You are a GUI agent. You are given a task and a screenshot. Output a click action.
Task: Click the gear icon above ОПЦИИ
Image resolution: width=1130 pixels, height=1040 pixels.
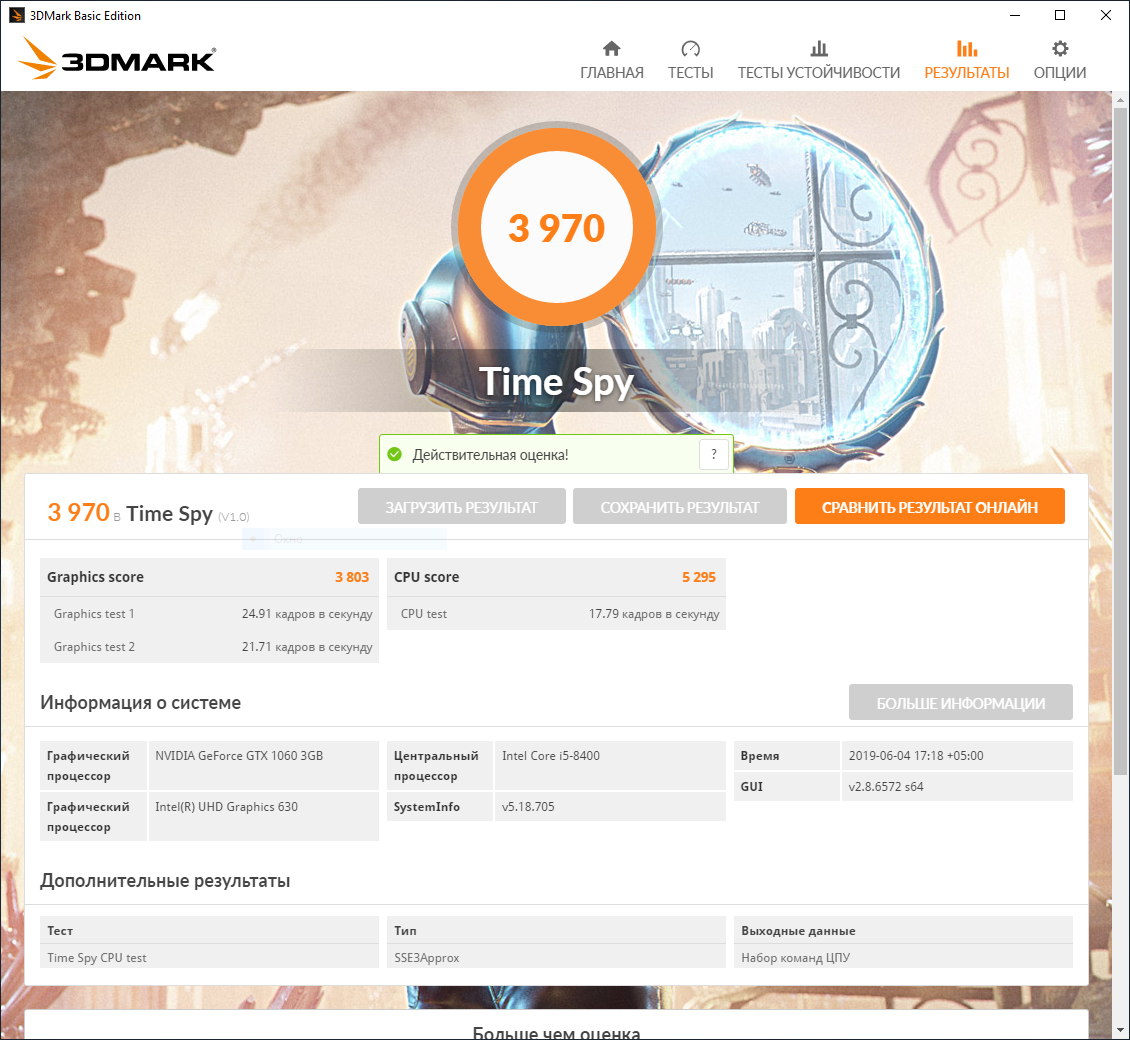pos(1059,48)
